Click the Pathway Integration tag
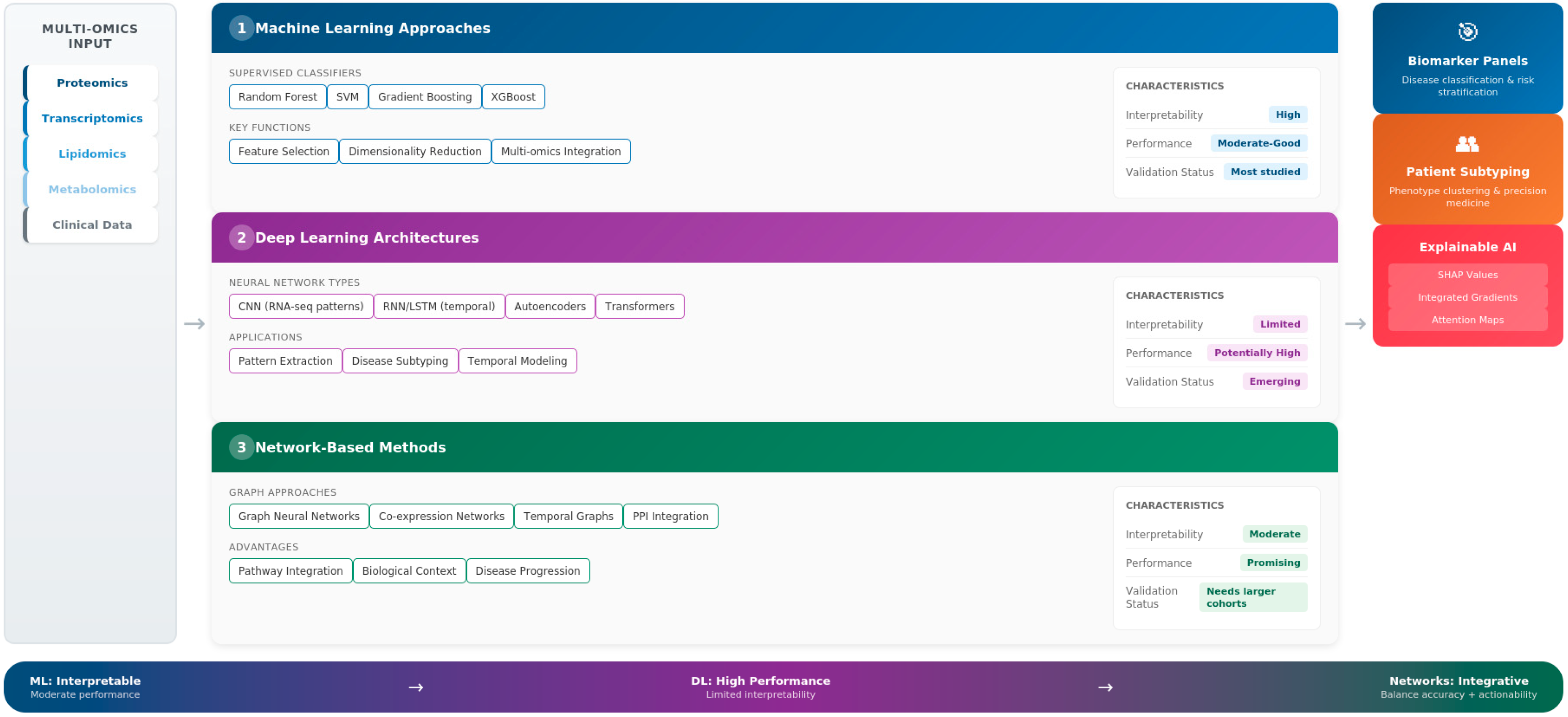This screenshot has height=717, width=1568. [290, 571]
